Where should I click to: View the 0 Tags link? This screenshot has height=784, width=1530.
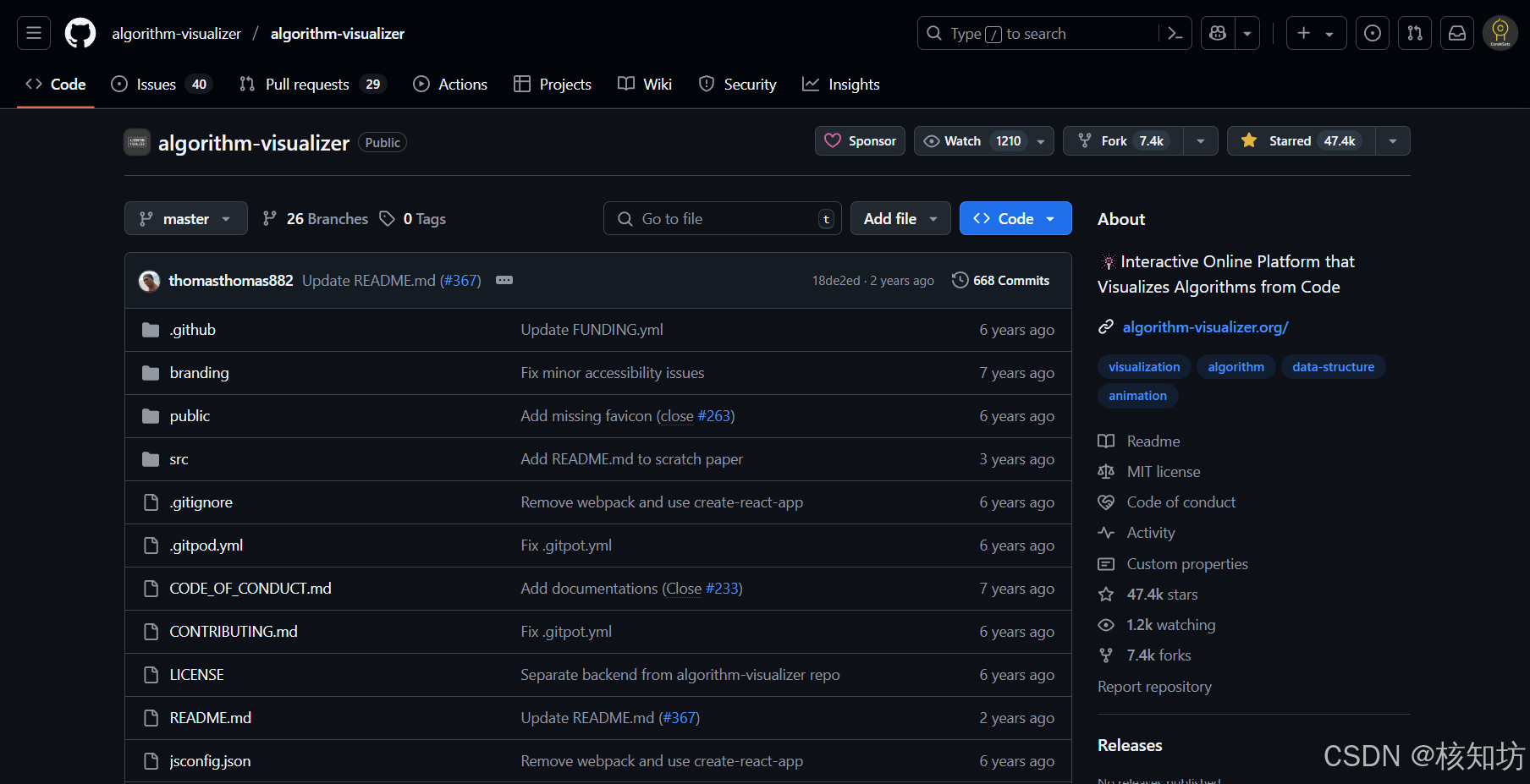(x=413, y=218)
